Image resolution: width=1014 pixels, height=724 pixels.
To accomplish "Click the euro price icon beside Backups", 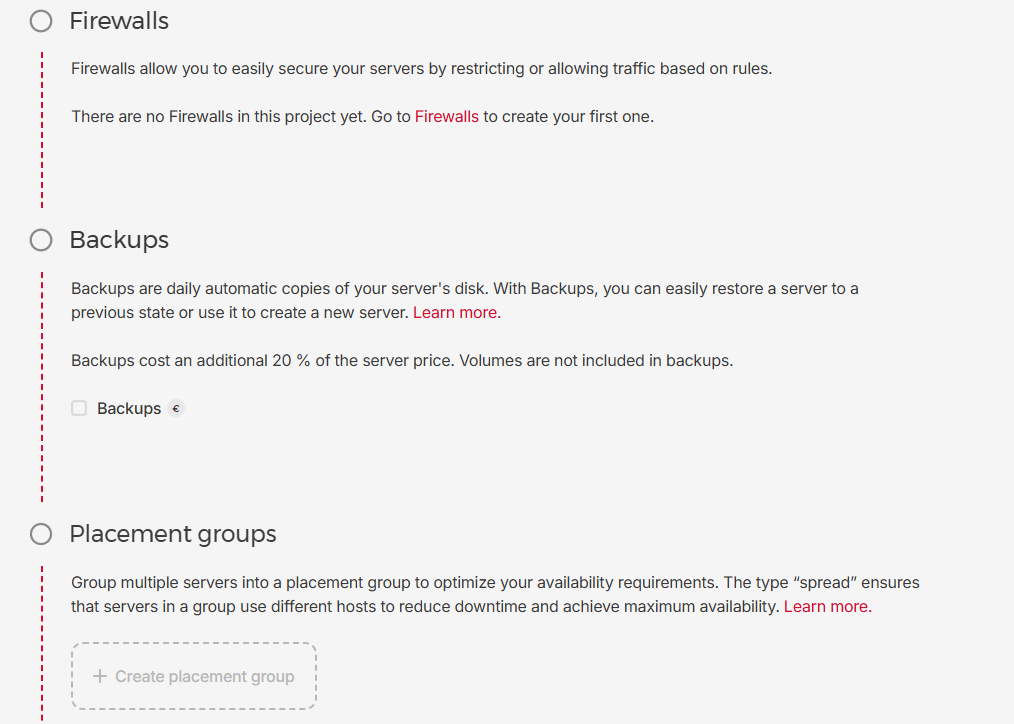I will point(176,408).
